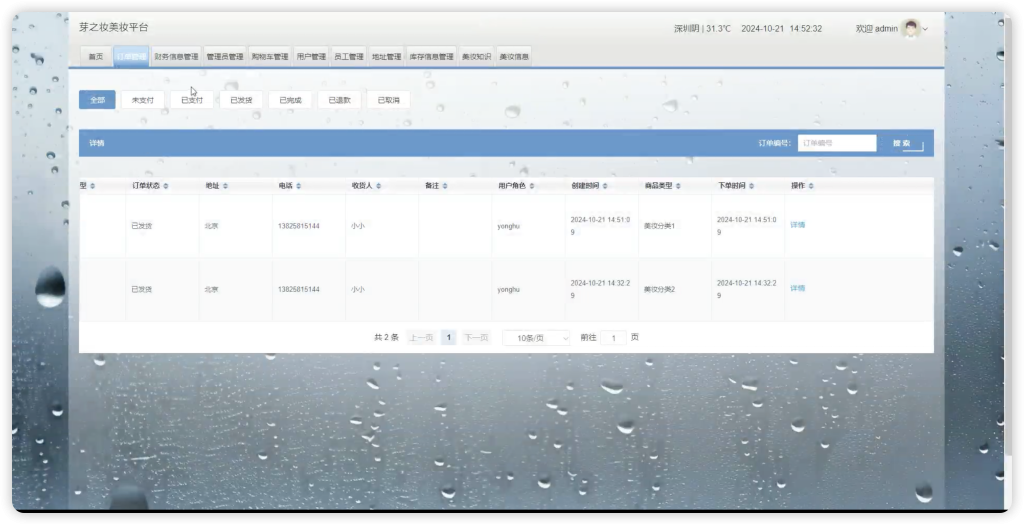
Task: Open the 首页 tab
Action: 96,57
